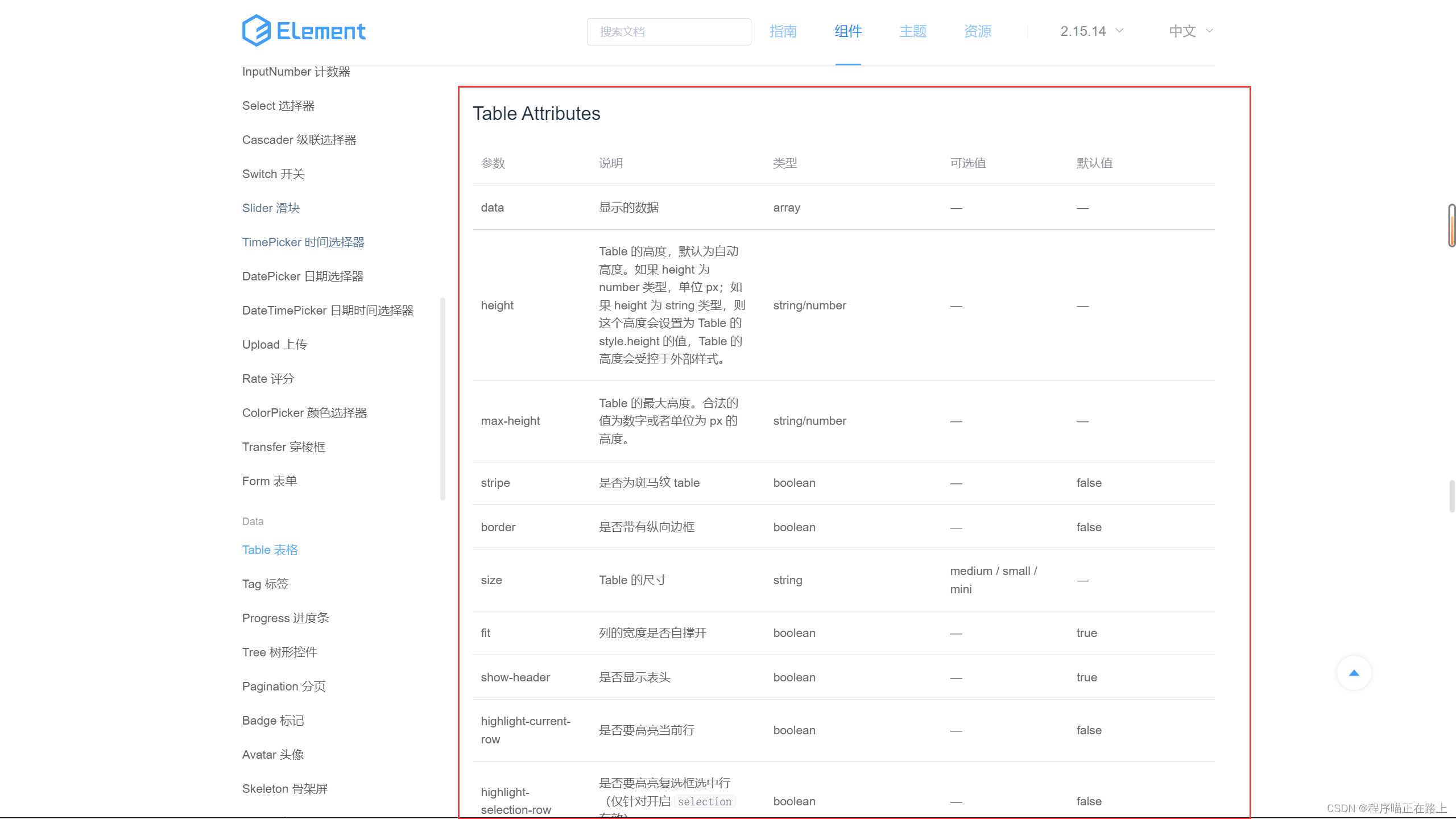Click the stripe parameter cell

coord(495,483)
